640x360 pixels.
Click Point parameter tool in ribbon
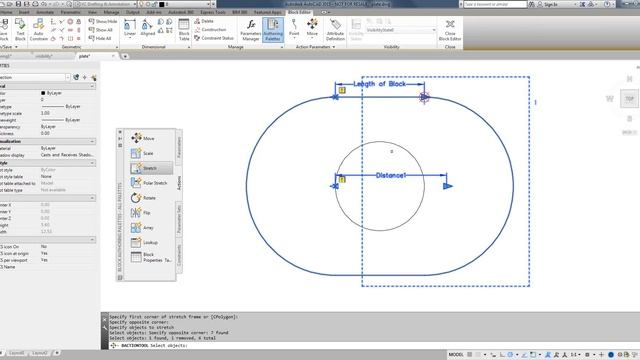point(294,29)
